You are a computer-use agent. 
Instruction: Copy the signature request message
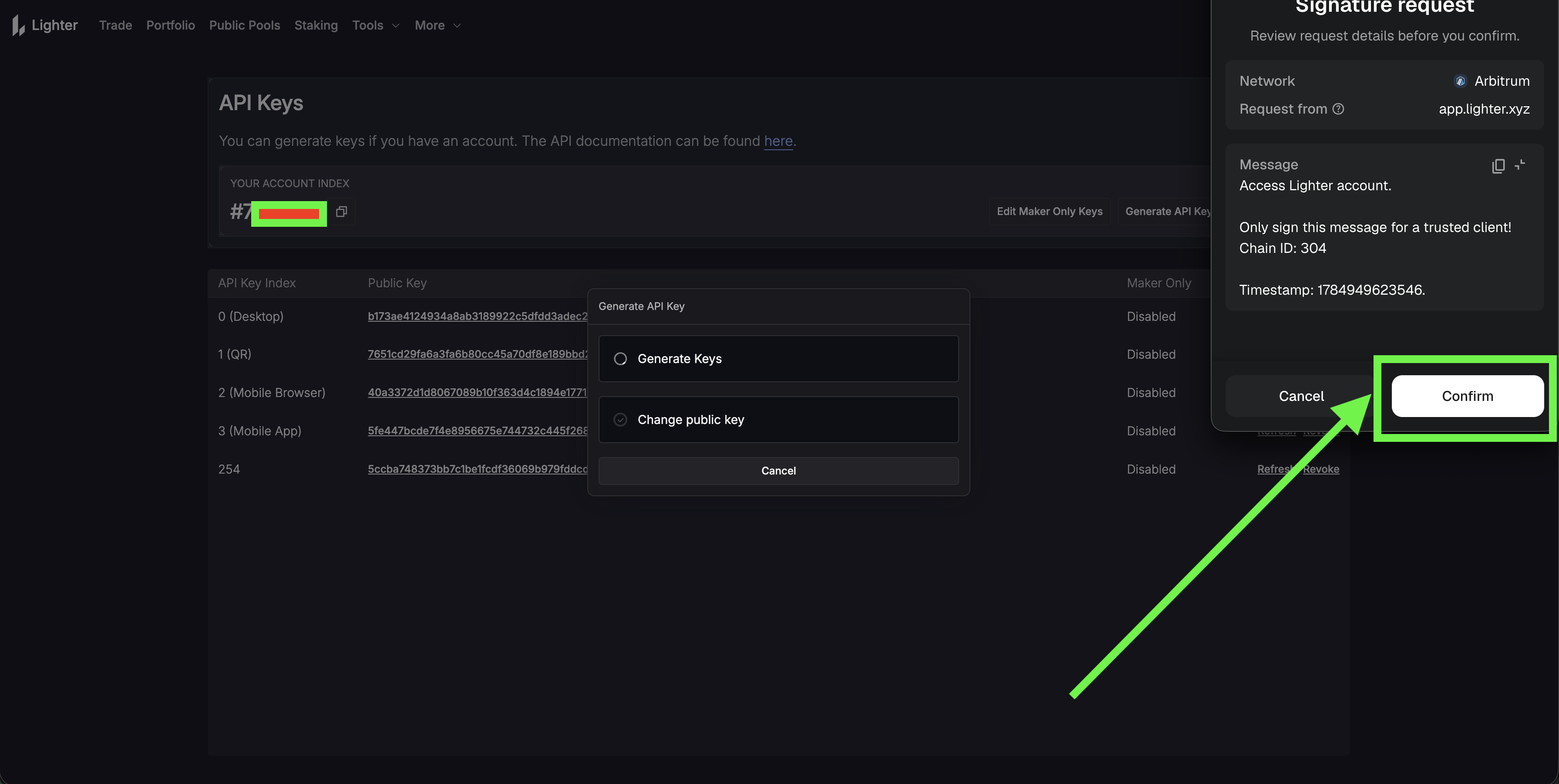click(x=1498, y=166)
